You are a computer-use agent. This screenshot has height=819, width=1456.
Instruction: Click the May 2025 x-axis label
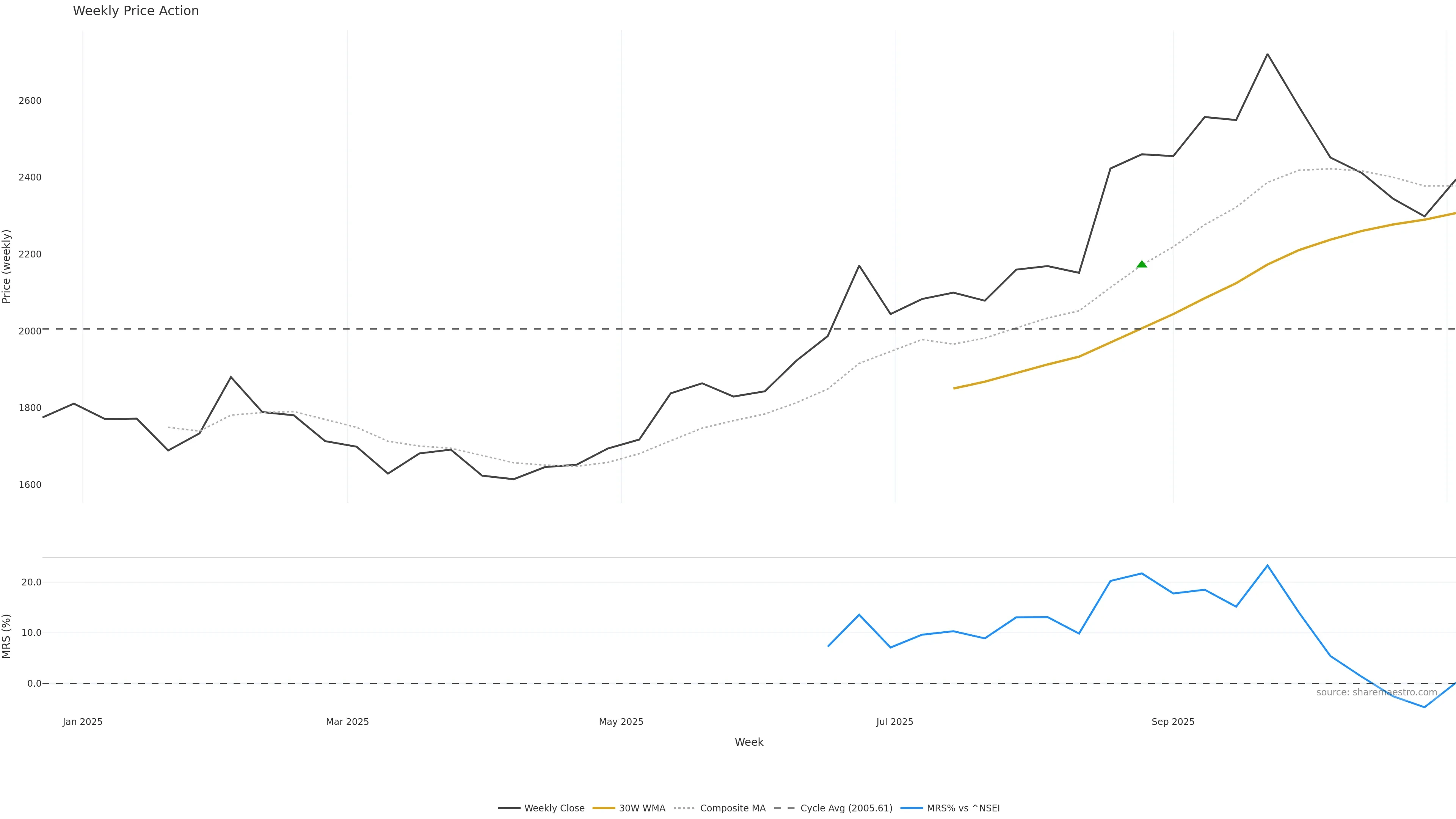[x=621, y=722]
